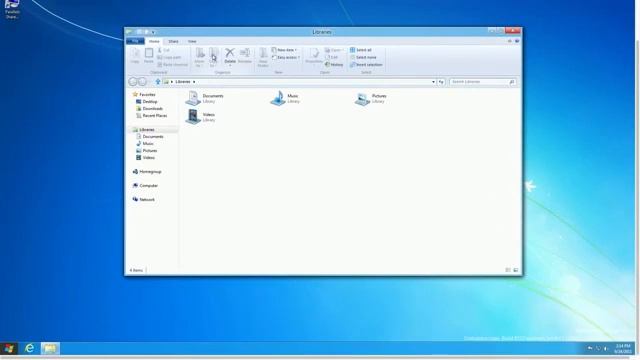640x360 pixels.
Task: Click Edit in the Open group
Action: [331, 58]
